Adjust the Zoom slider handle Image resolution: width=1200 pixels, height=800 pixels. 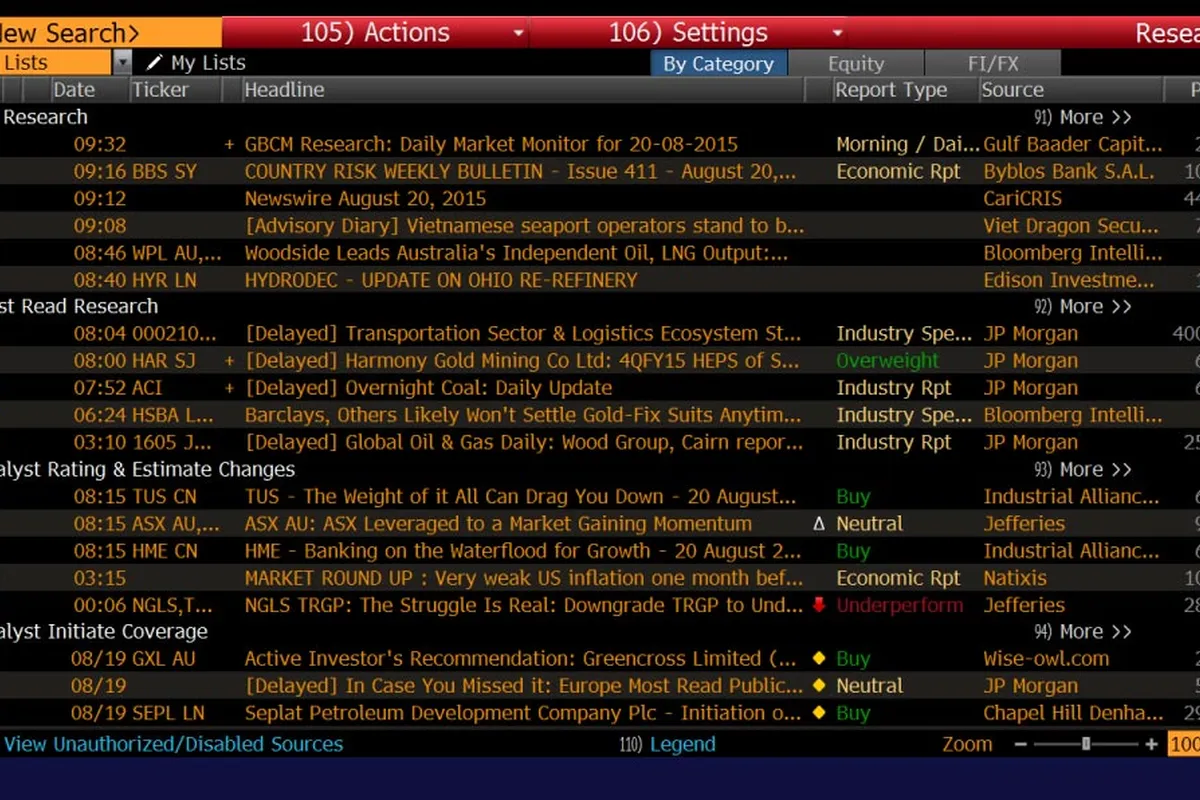click(1086, 744)
